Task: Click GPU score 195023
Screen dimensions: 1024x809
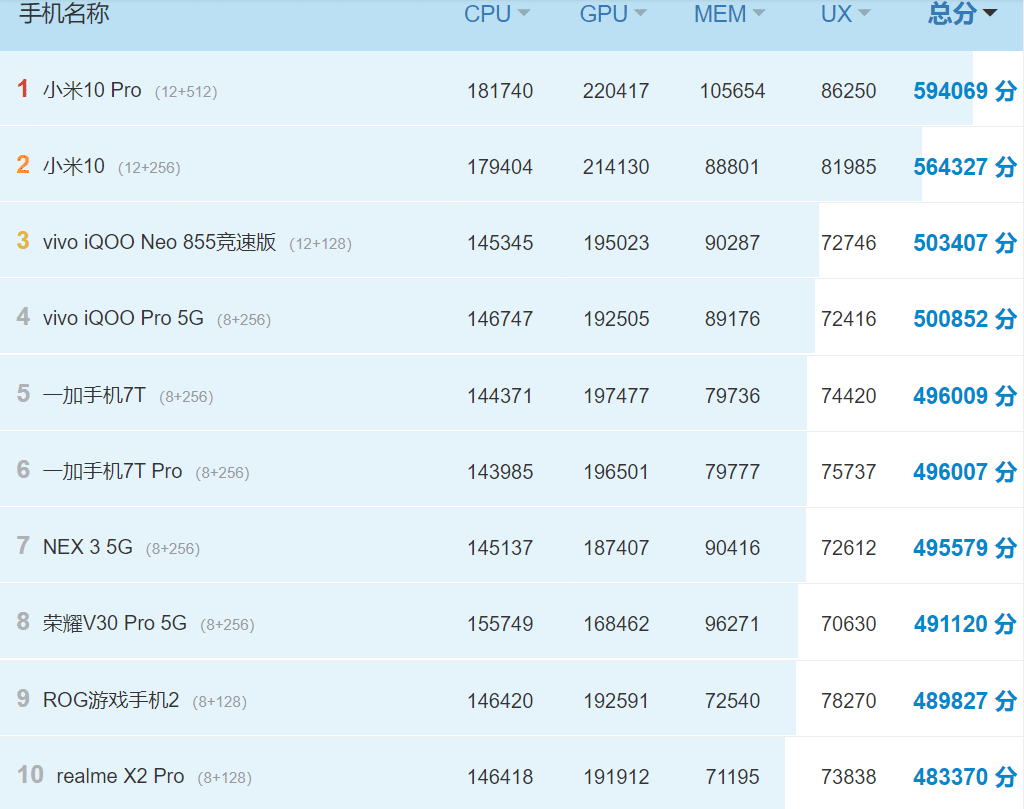Action: click(616, 243)
